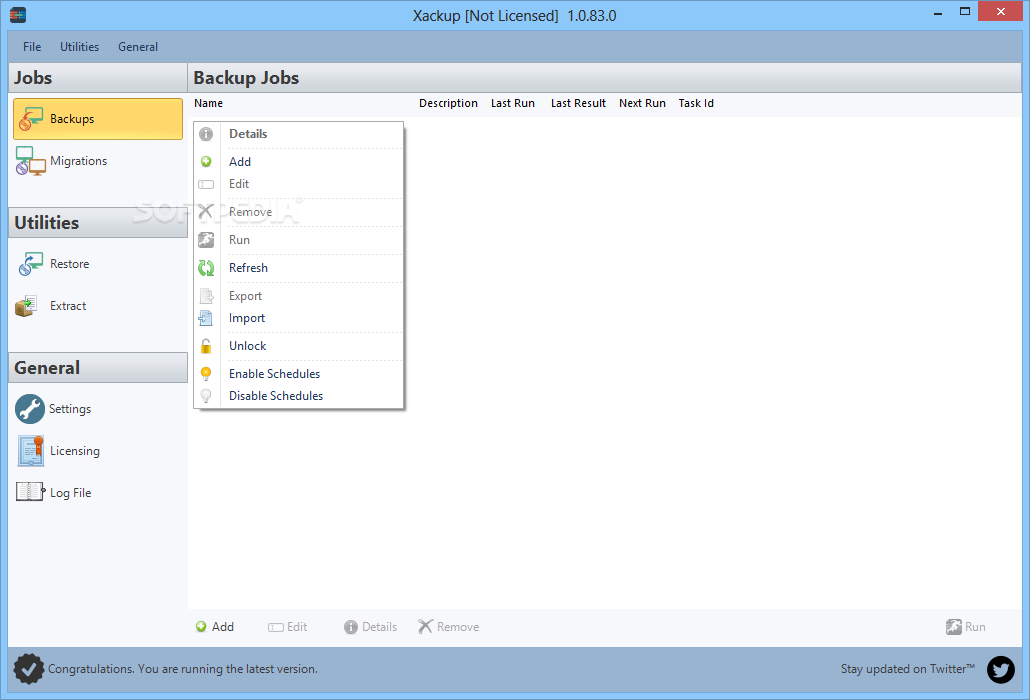Click the Twitter bird icon

pyautogui.click(x=1000, y=670)
